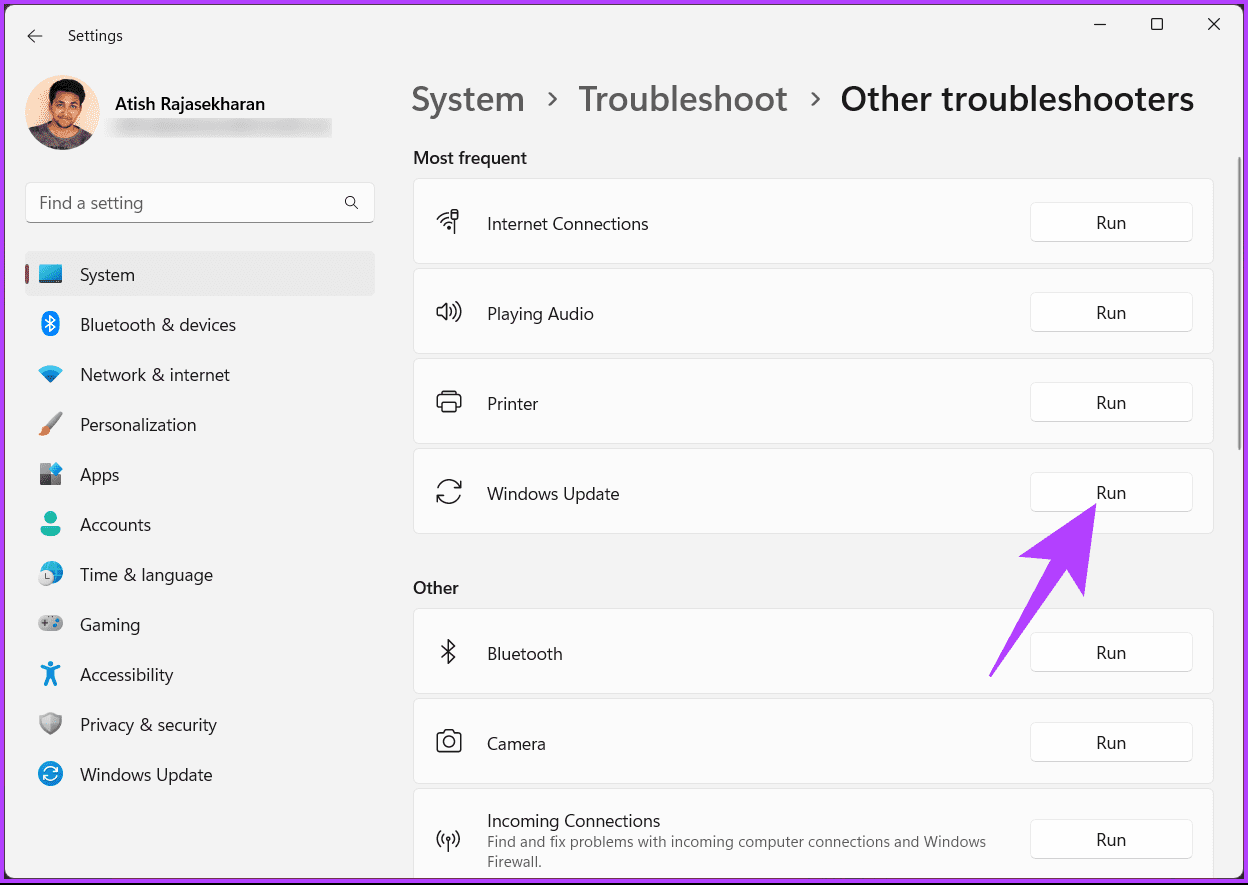Run the Playing Audio troubleshooter
The height and width of the screenshot is (885, 1248).
[1110, 312]
